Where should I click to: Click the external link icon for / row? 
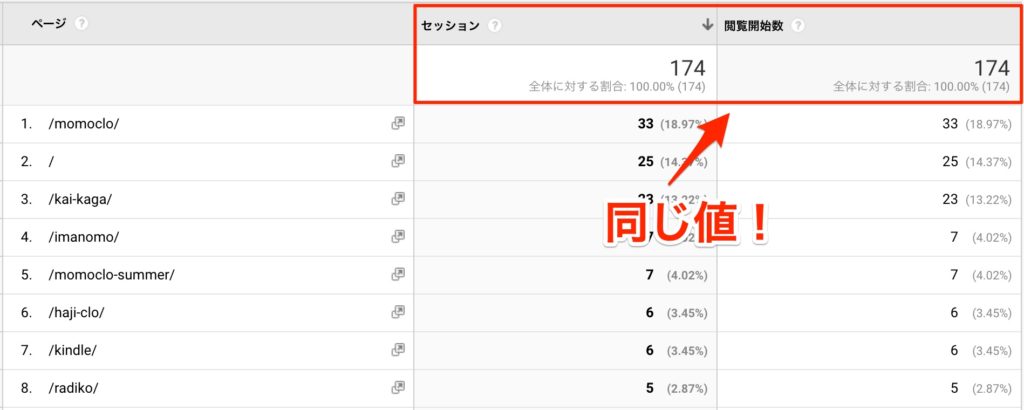[398, 161]
